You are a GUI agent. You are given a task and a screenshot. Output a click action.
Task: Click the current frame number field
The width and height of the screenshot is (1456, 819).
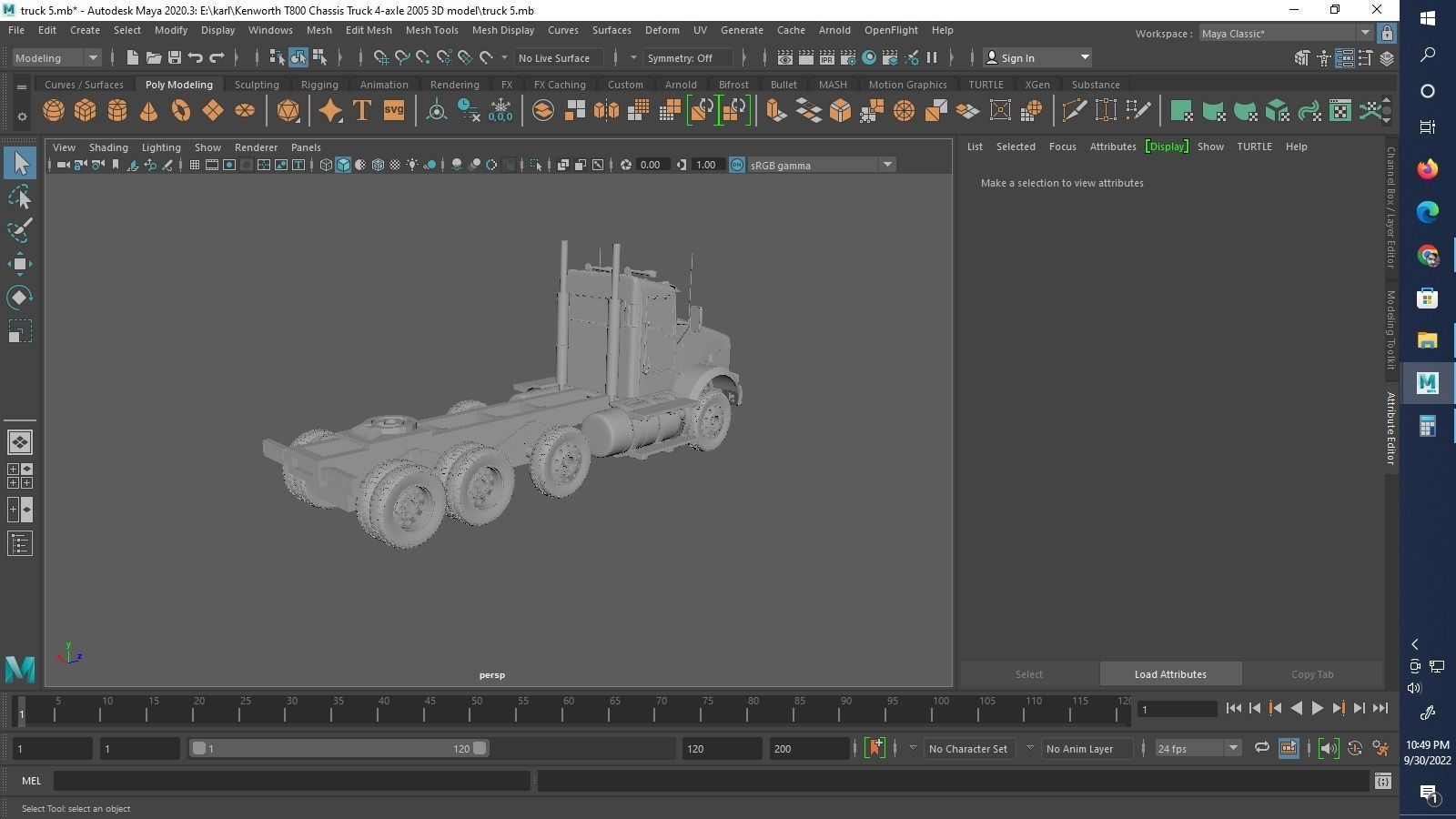1178,709
